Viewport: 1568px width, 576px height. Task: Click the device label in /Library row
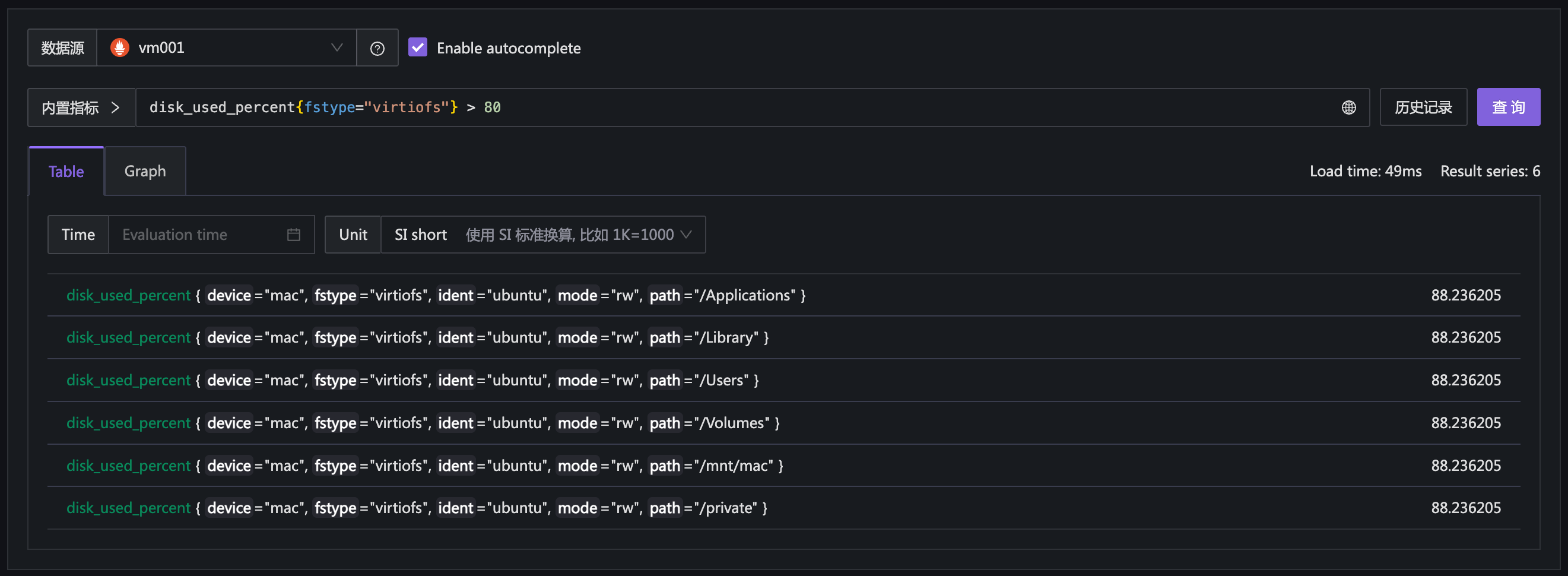click(x=229, y=337)
